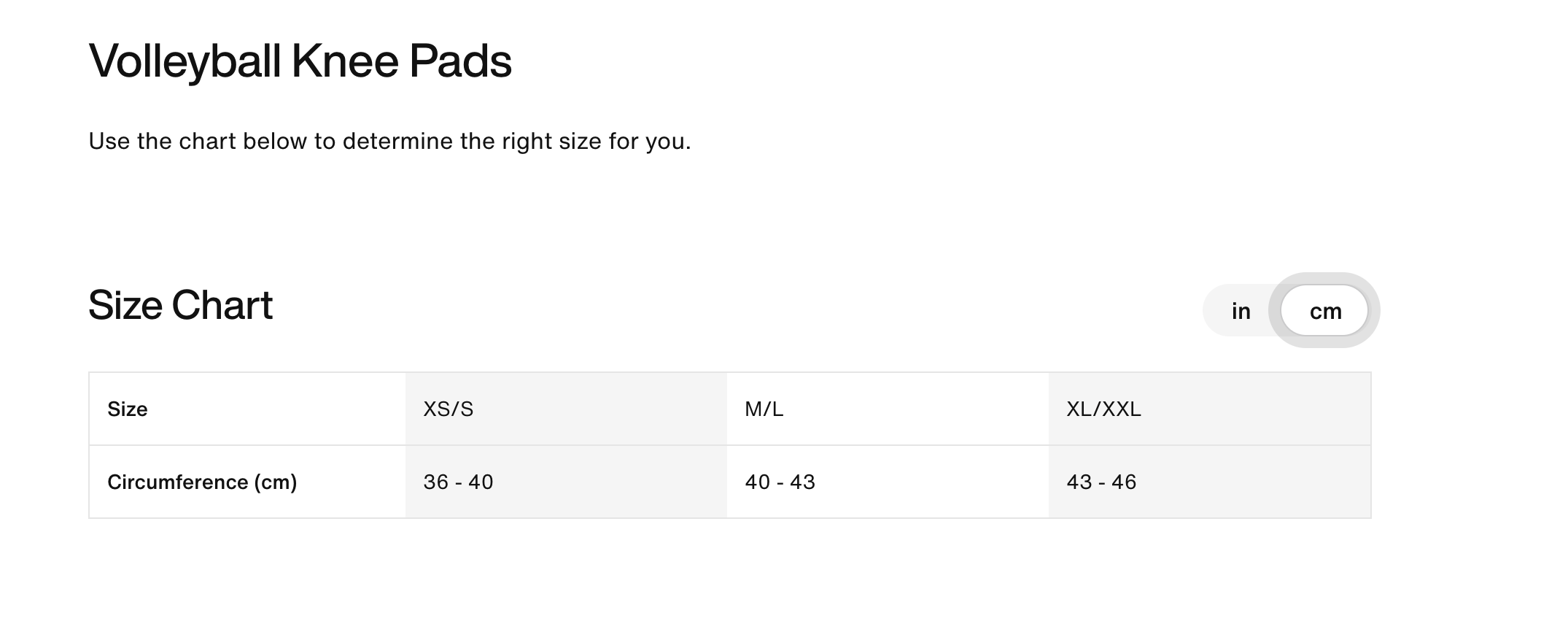Click the Circumference (cm) row label
This screenshot has height=632, width=1568.
click(x=202, y=482)
